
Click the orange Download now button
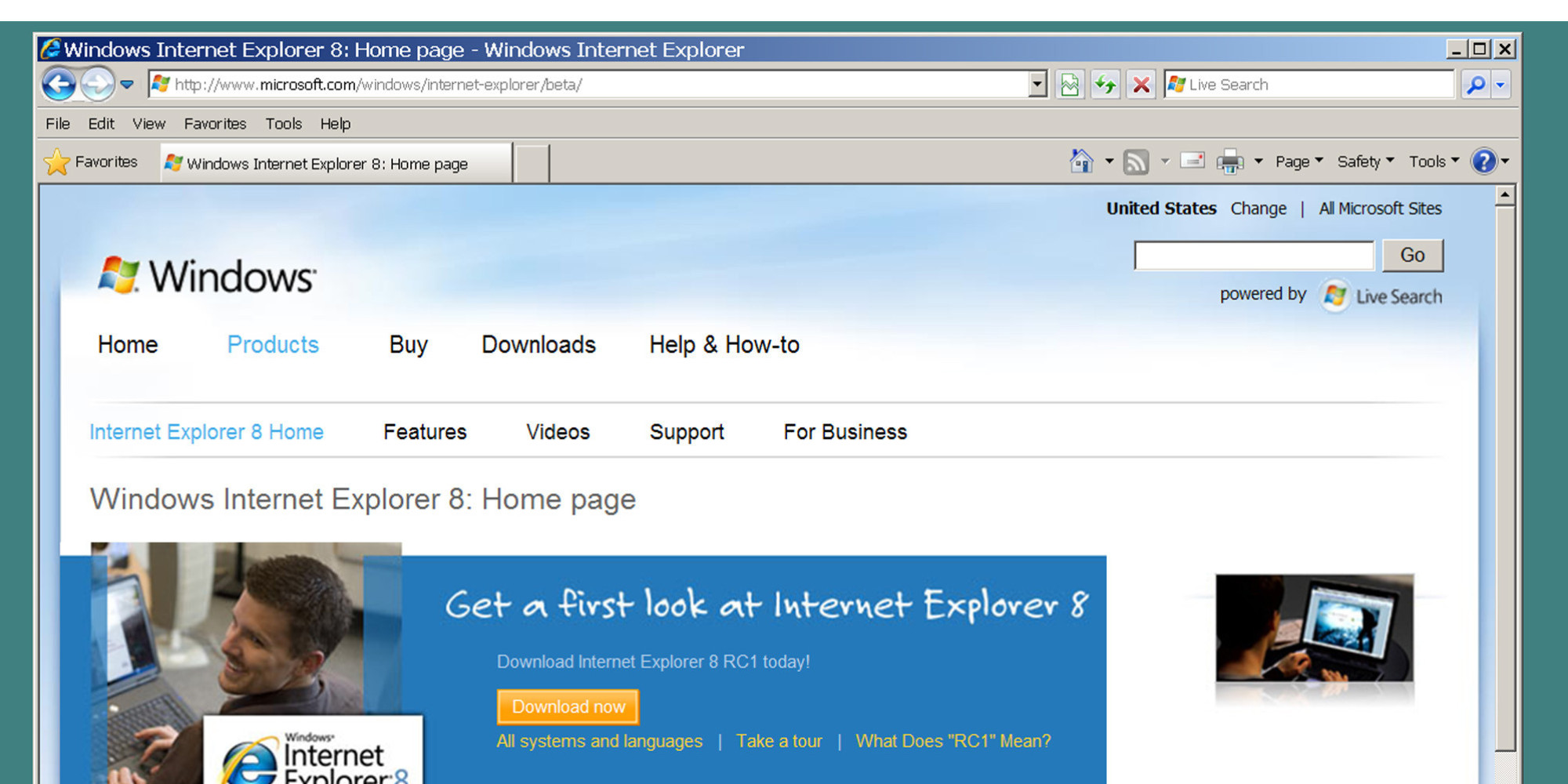[568, 707]
